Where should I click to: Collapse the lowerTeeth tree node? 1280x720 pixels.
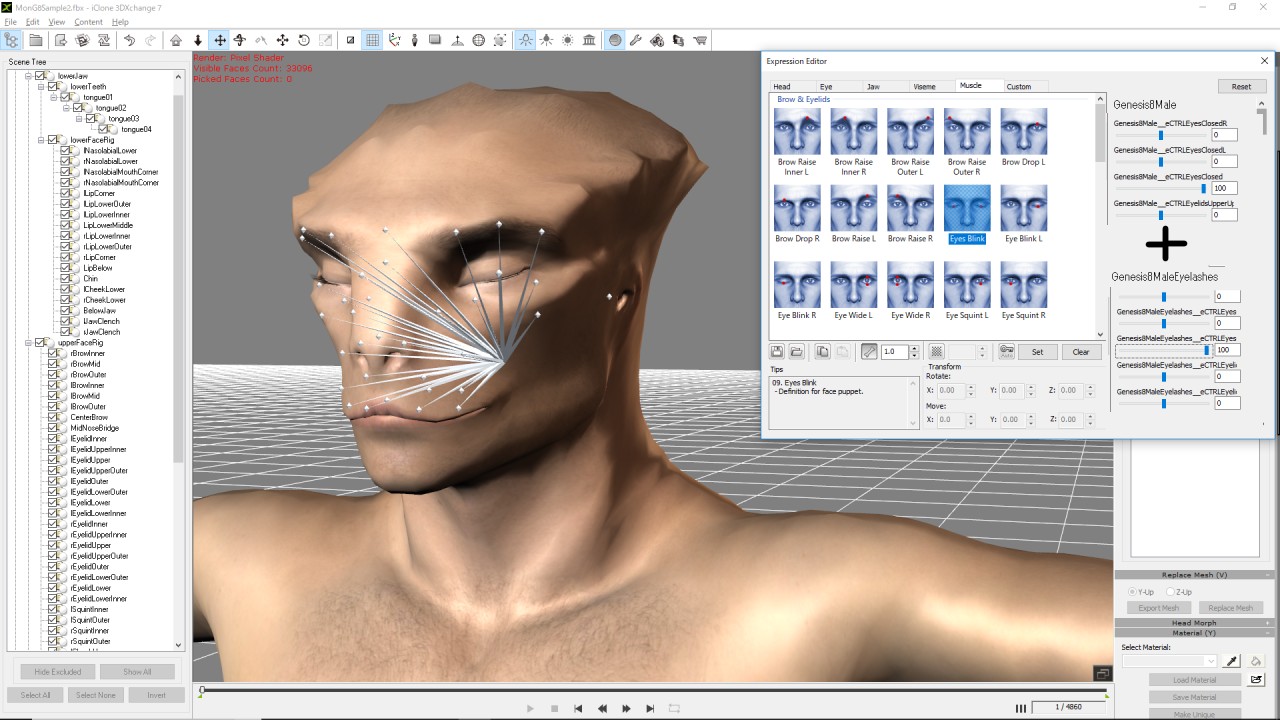41,87
